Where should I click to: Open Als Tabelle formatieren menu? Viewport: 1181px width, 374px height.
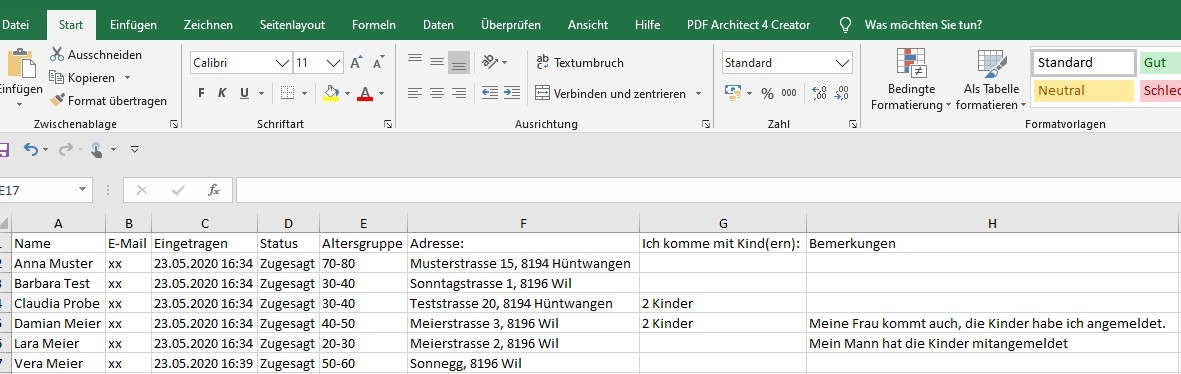[991, 79]
